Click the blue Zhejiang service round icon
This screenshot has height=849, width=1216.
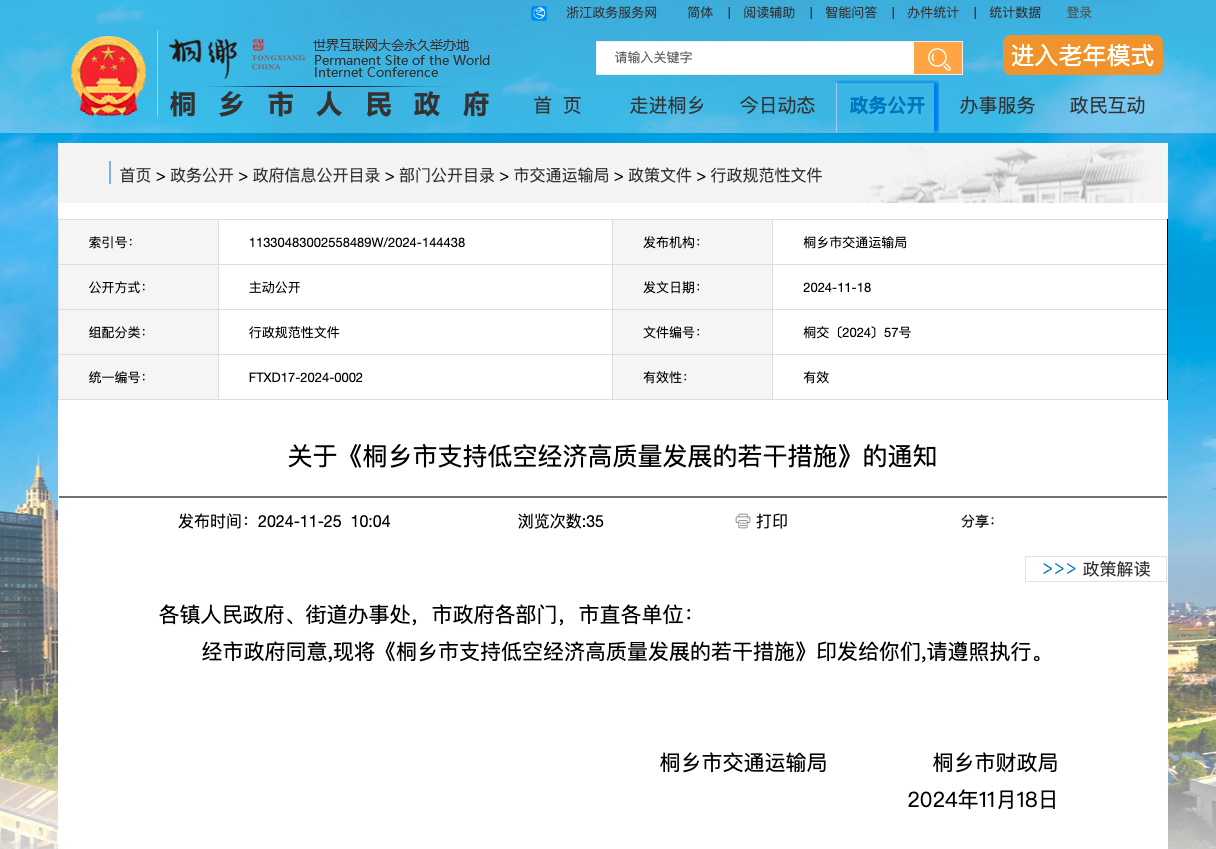[x=540, y=13]
